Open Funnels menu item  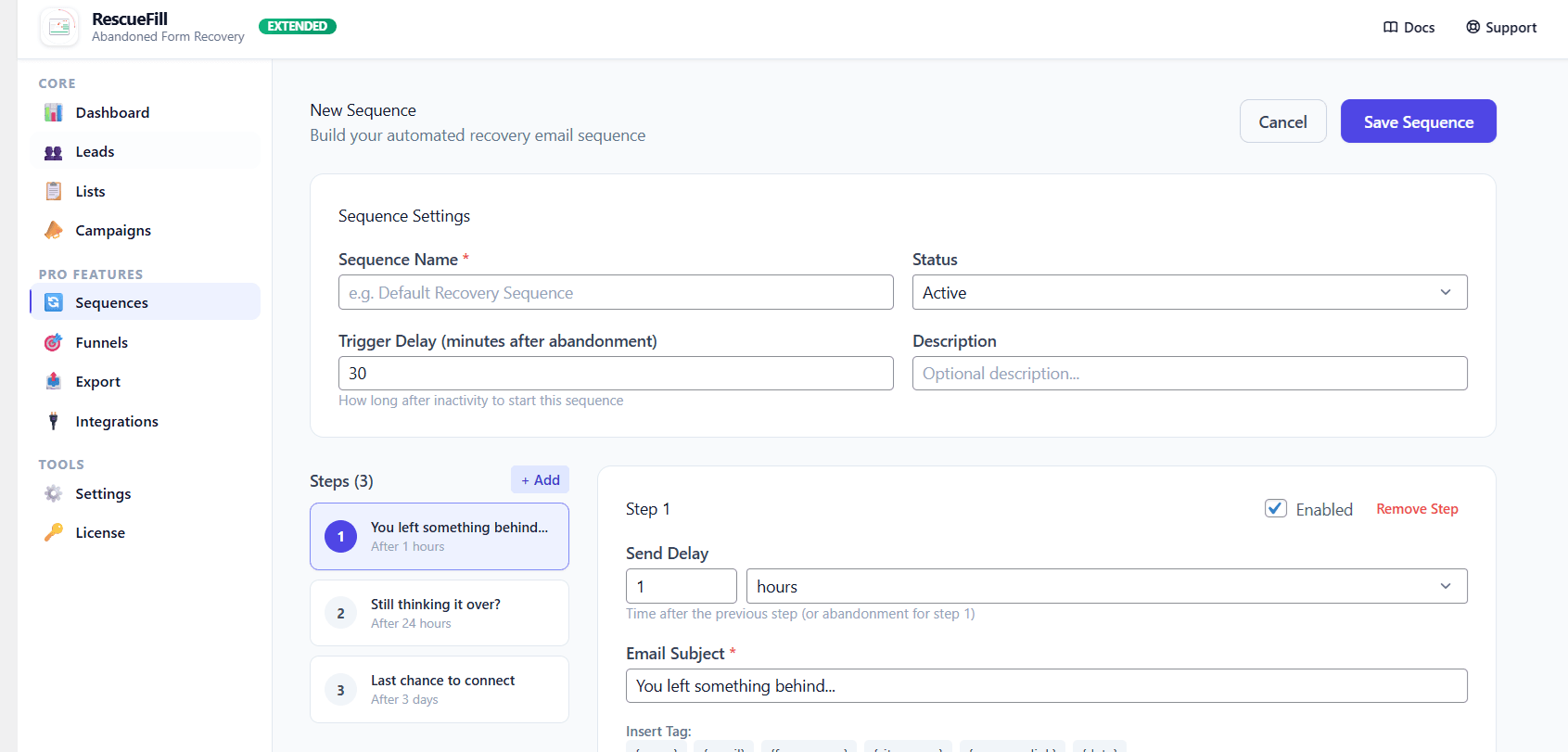pos(146,342)
